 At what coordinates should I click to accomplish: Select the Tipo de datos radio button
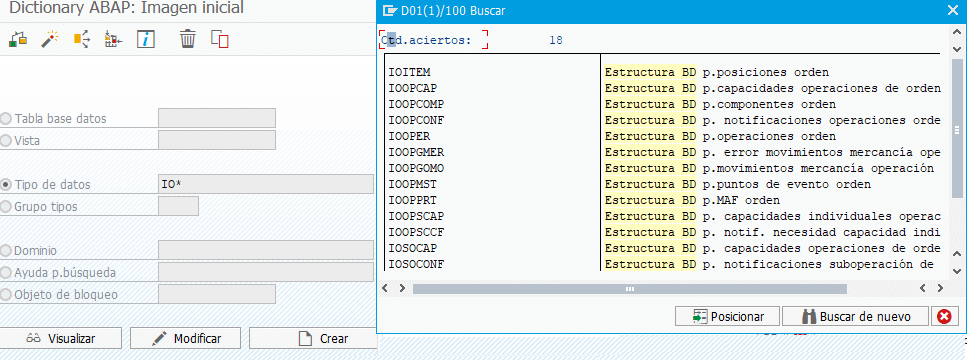point(7,184)
